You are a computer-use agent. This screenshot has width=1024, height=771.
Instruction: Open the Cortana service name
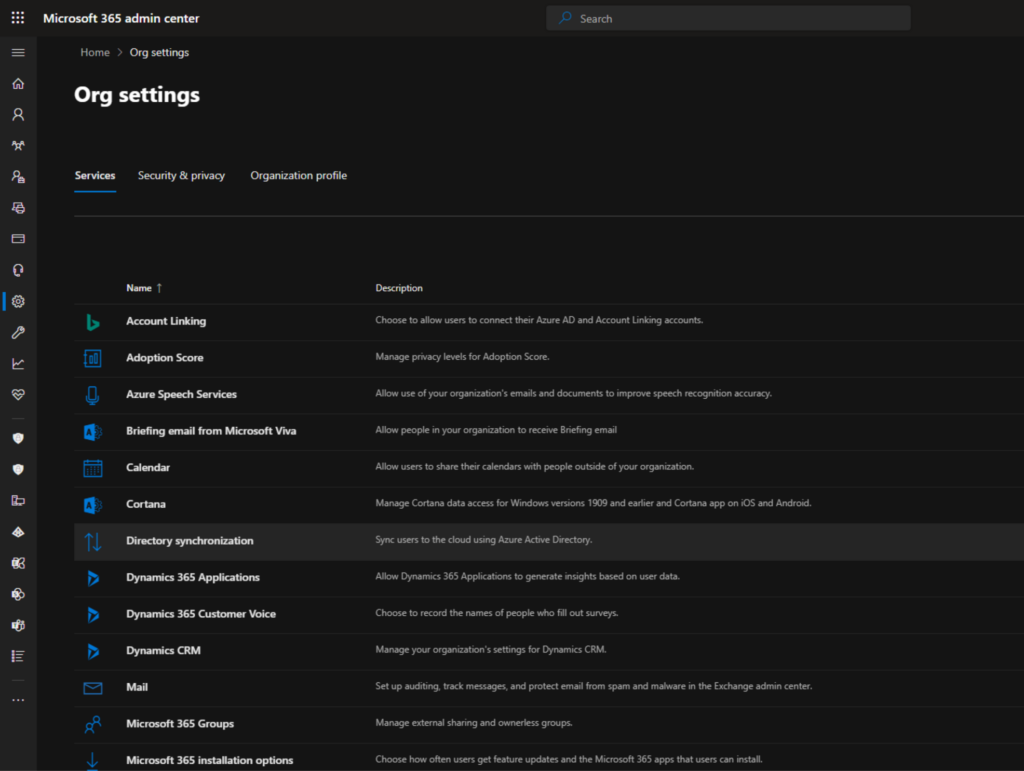[146, 504]
